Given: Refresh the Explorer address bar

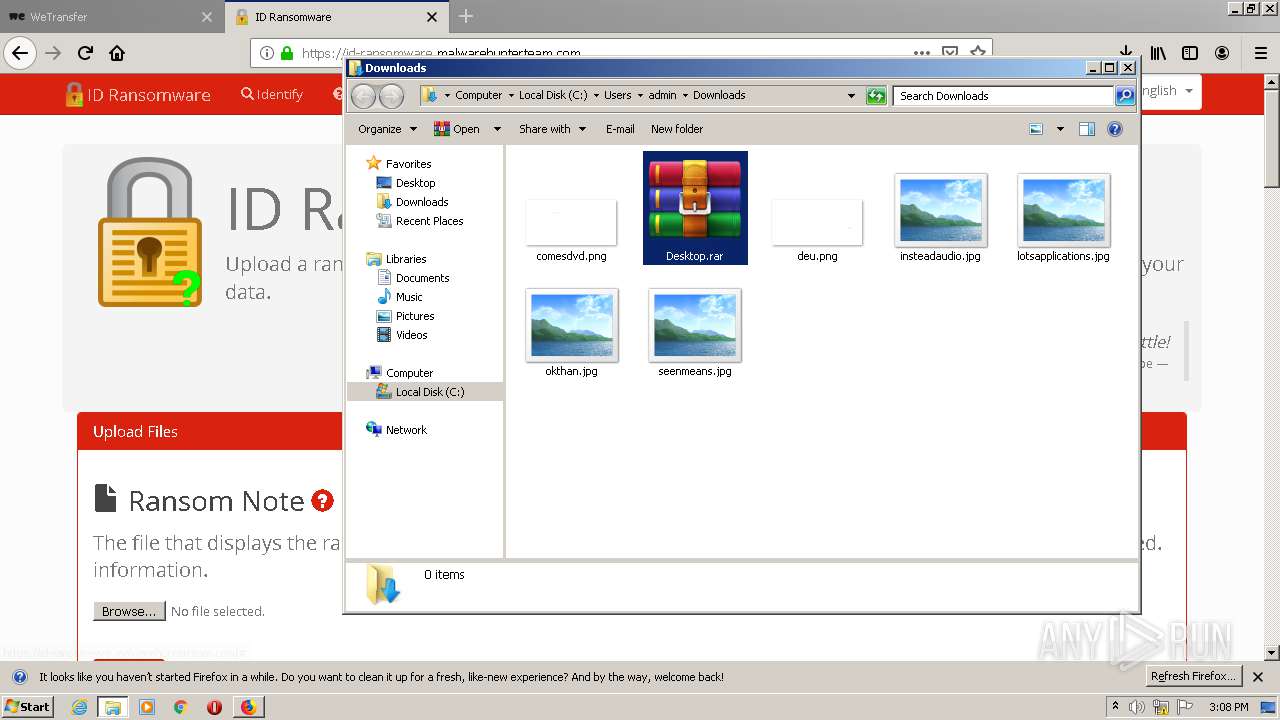Looking at the screenshot, I should click(876, 96).
